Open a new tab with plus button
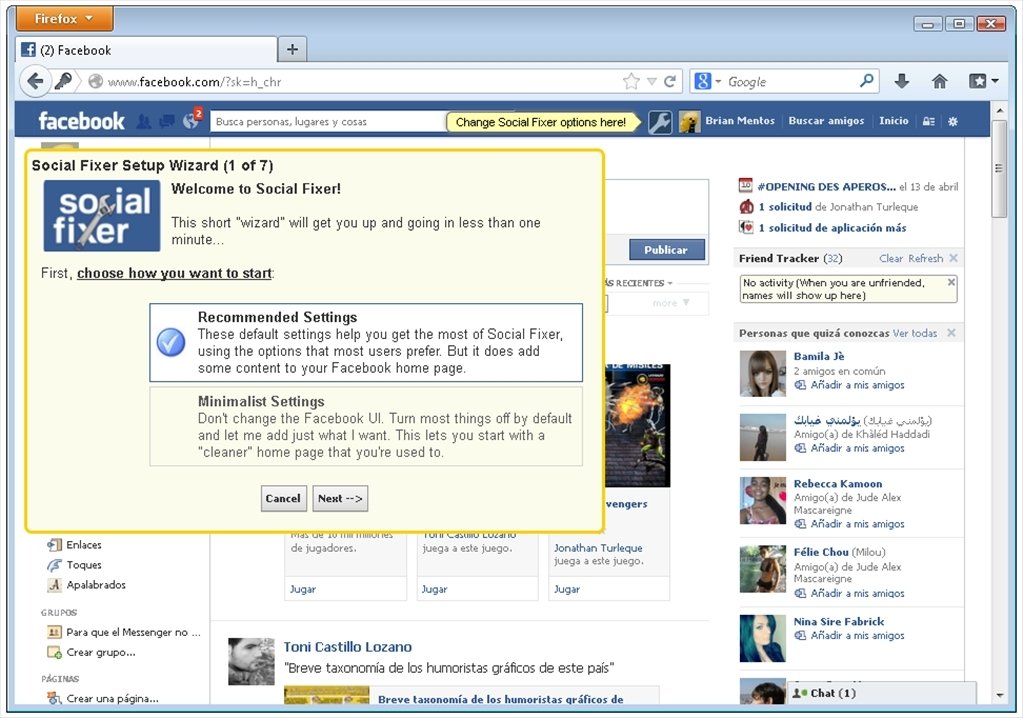Viewport: 1023px width, 718px height. point(292,50)
